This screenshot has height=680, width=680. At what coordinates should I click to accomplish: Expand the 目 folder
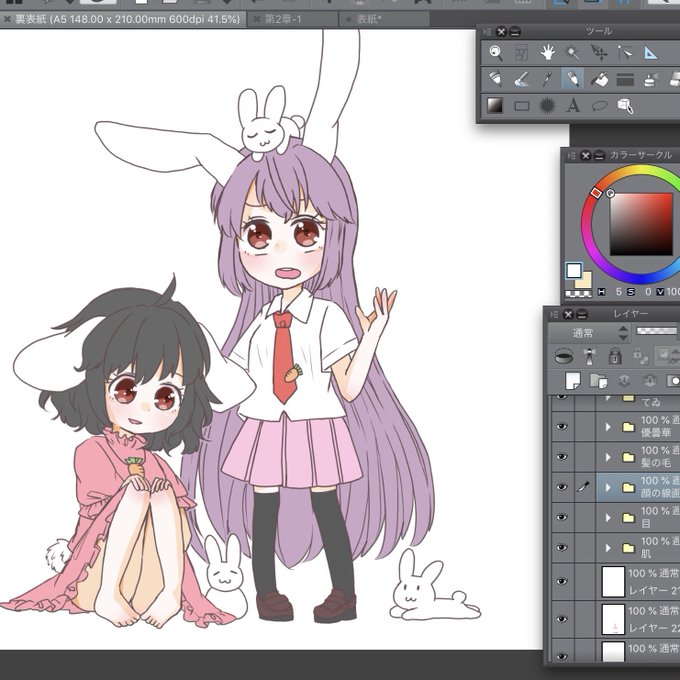pyautogui.click(x=608, y=517)
